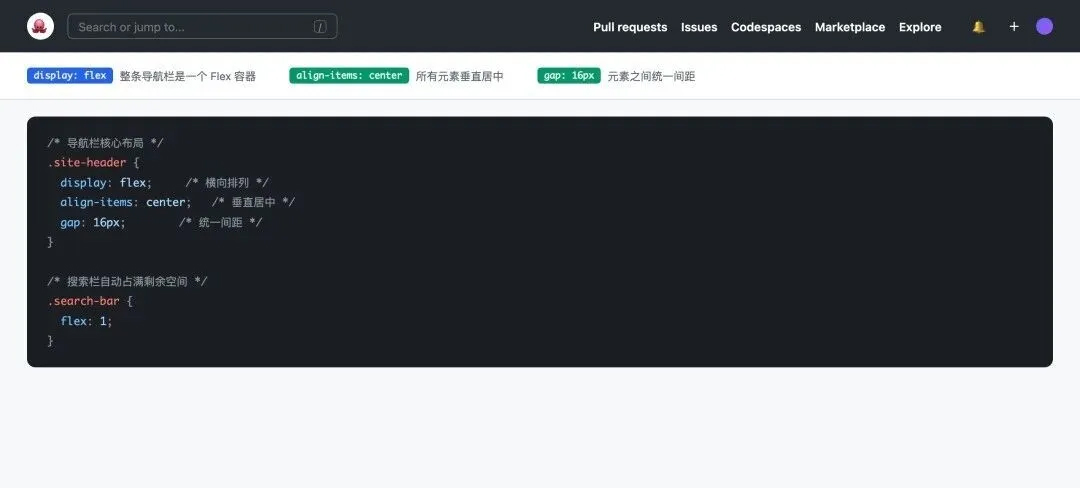Open the notifications bell
Viewport: 1080px width, 488px height.
[x=978, y=27]
